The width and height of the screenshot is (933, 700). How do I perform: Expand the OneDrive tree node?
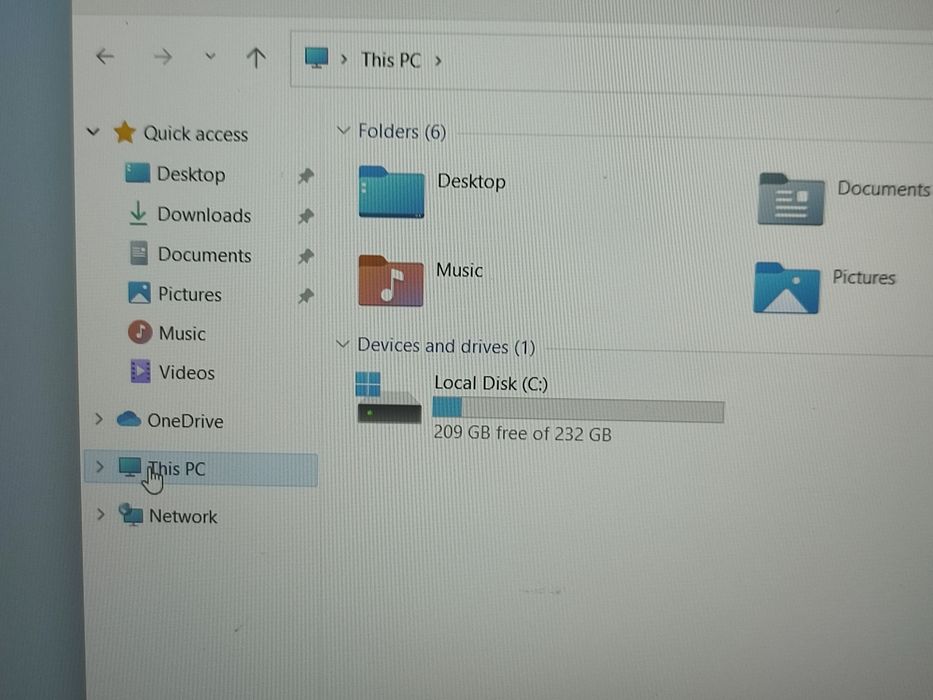[99, 419]
